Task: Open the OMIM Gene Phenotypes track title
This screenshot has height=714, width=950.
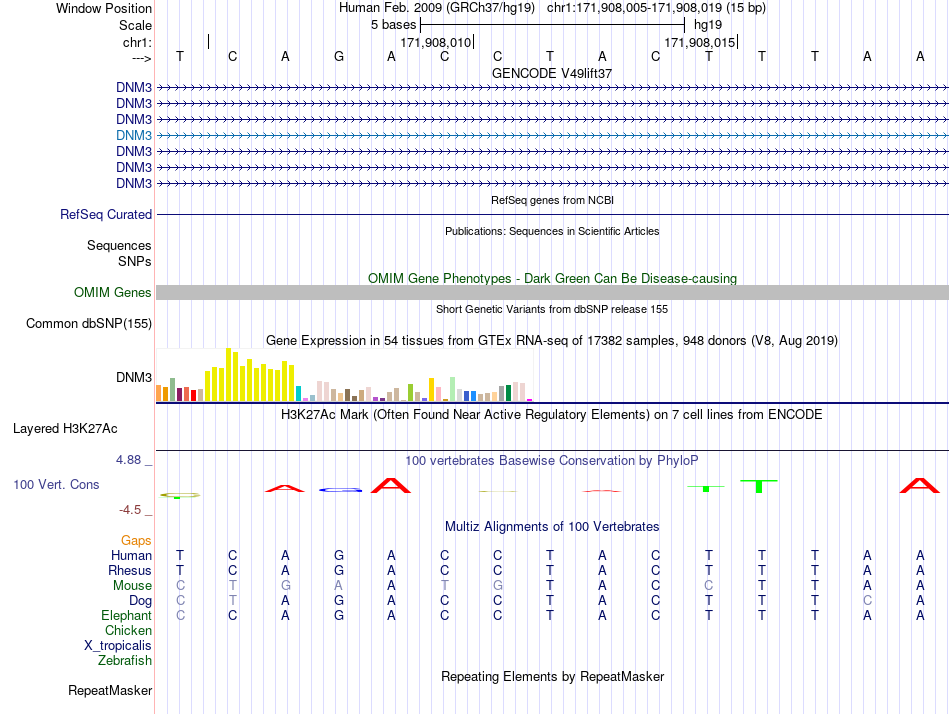Action: (x=552, y=278)
